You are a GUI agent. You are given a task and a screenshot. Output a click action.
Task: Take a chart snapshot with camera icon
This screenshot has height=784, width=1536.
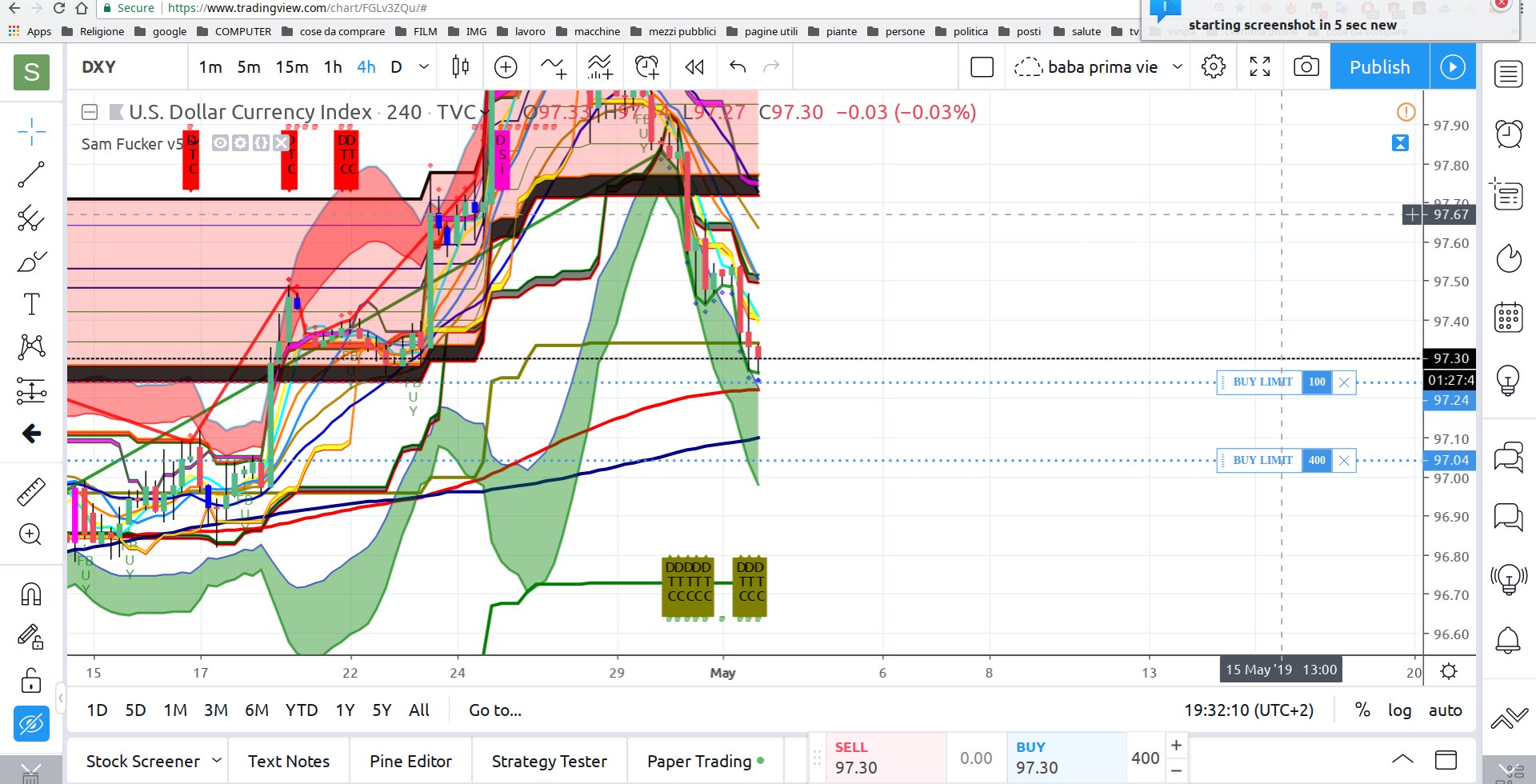point(1306,67)
